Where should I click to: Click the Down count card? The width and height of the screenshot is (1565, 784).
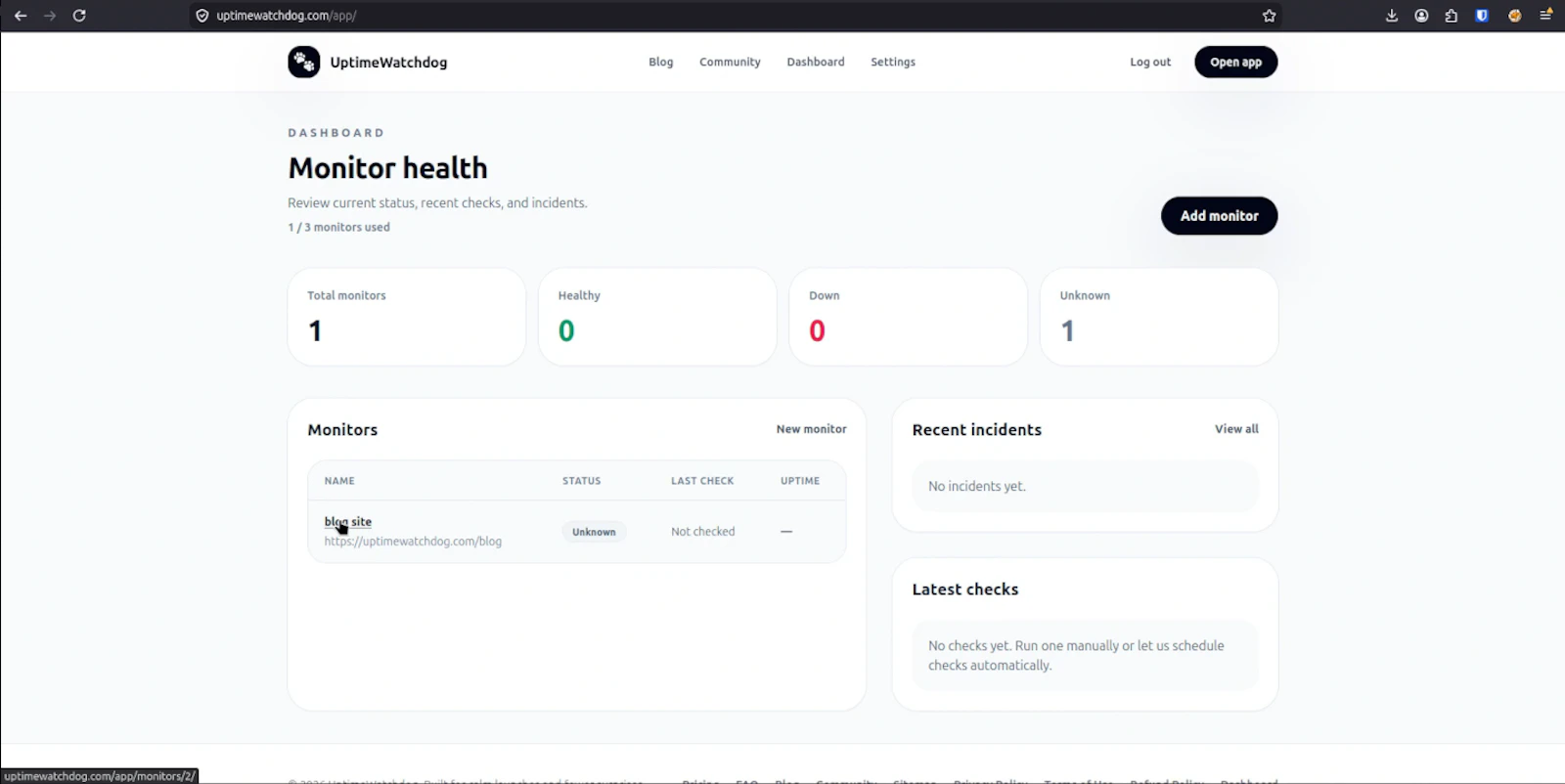point(909,317)
